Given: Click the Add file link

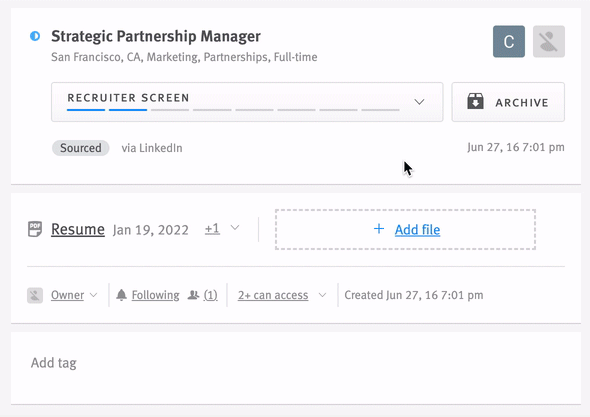Looking at the screenshot, I should point(417,230).
